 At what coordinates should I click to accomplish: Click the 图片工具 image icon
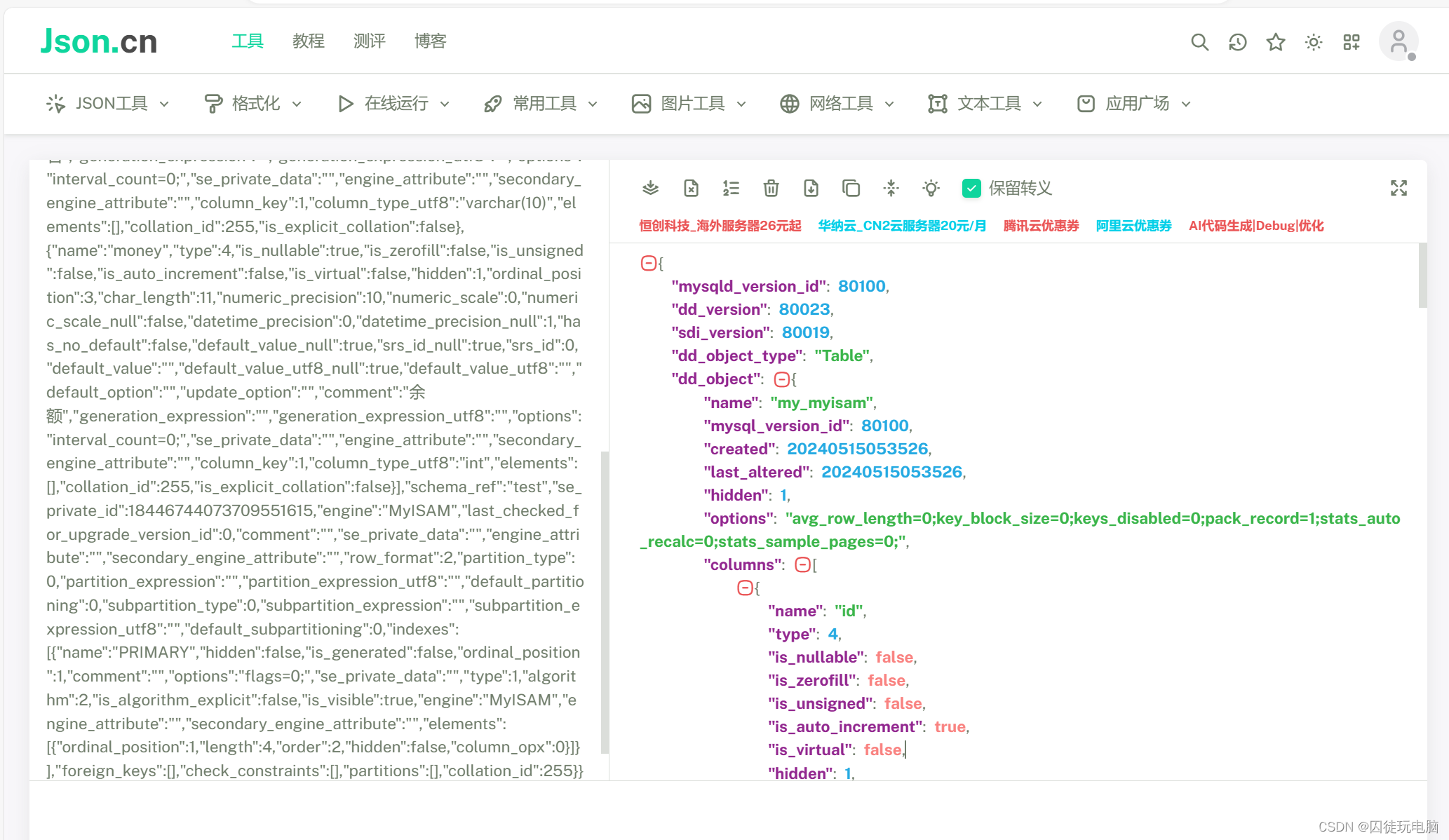(641, 104)
